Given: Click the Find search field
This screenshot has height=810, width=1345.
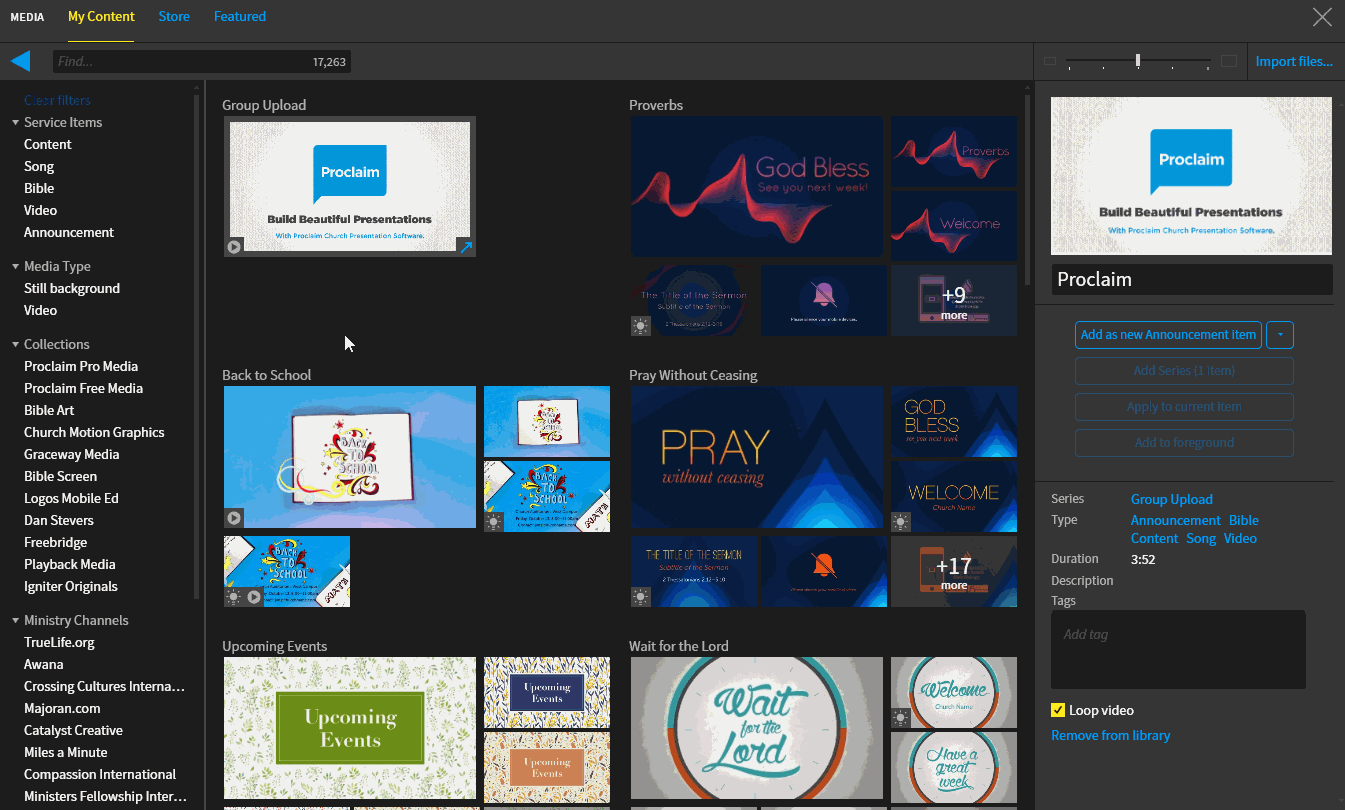Looking at the screenshot, I should [x=180, y=62].
